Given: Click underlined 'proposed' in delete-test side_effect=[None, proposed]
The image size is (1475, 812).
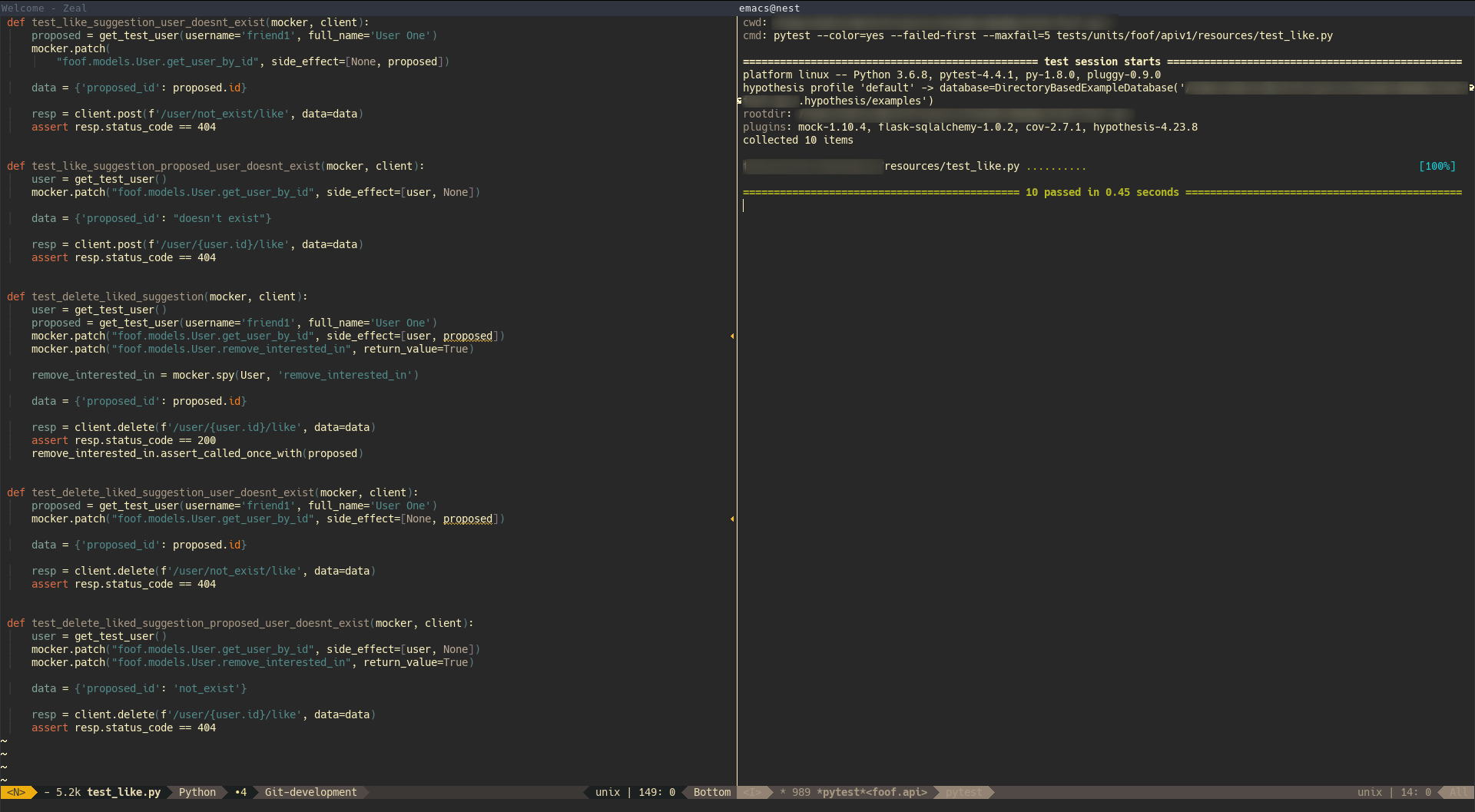Looking at the screenshot, I should pyautogui.click(x=468, y=519).
